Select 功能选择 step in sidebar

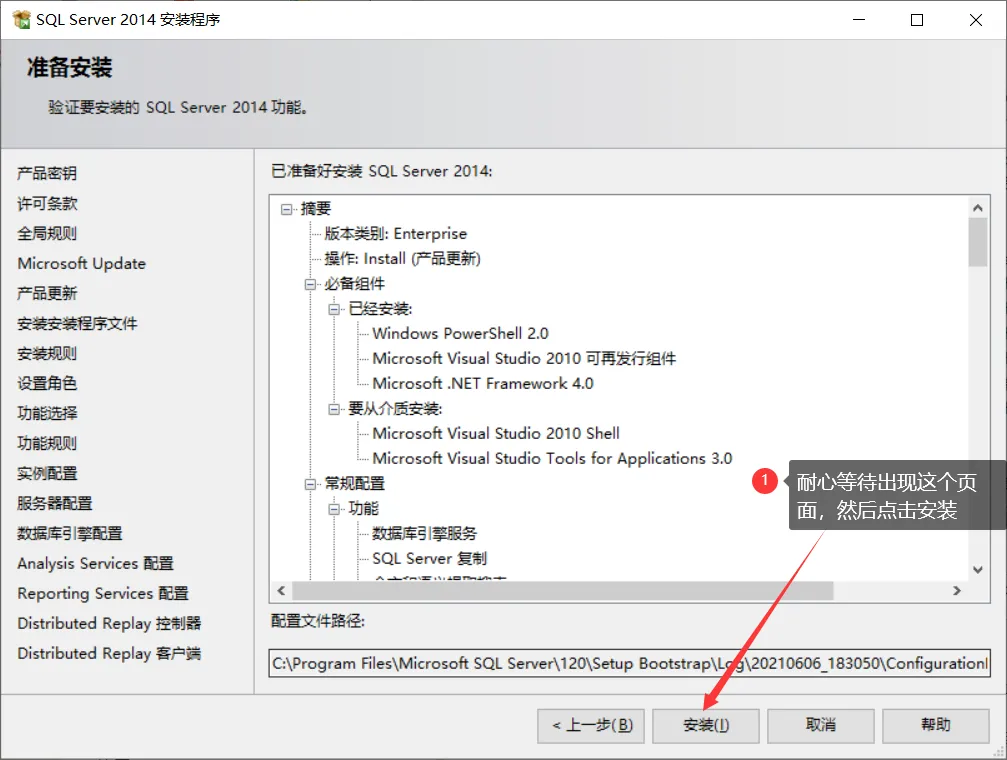[47, 413]
